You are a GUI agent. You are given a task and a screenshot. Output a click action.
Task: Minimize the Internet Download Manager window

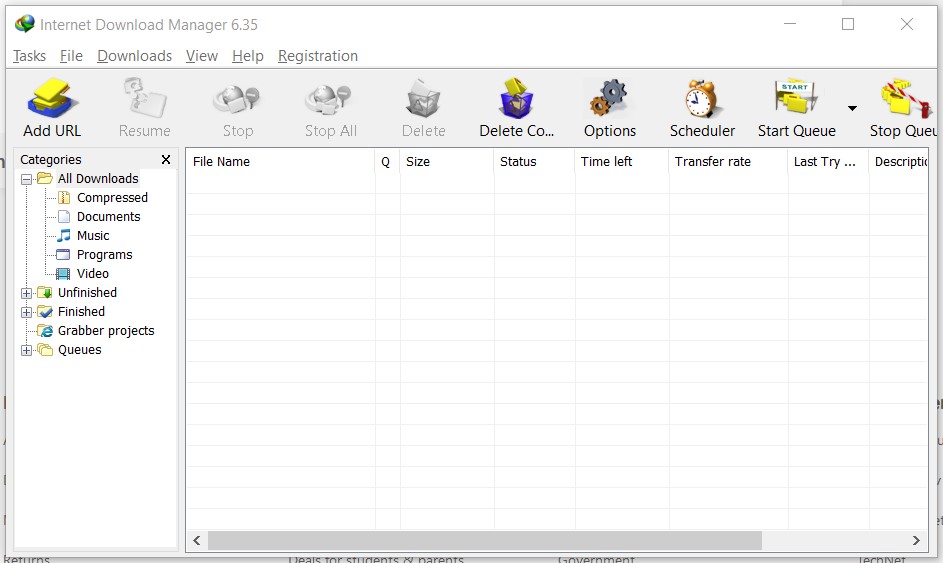(790, 24)
